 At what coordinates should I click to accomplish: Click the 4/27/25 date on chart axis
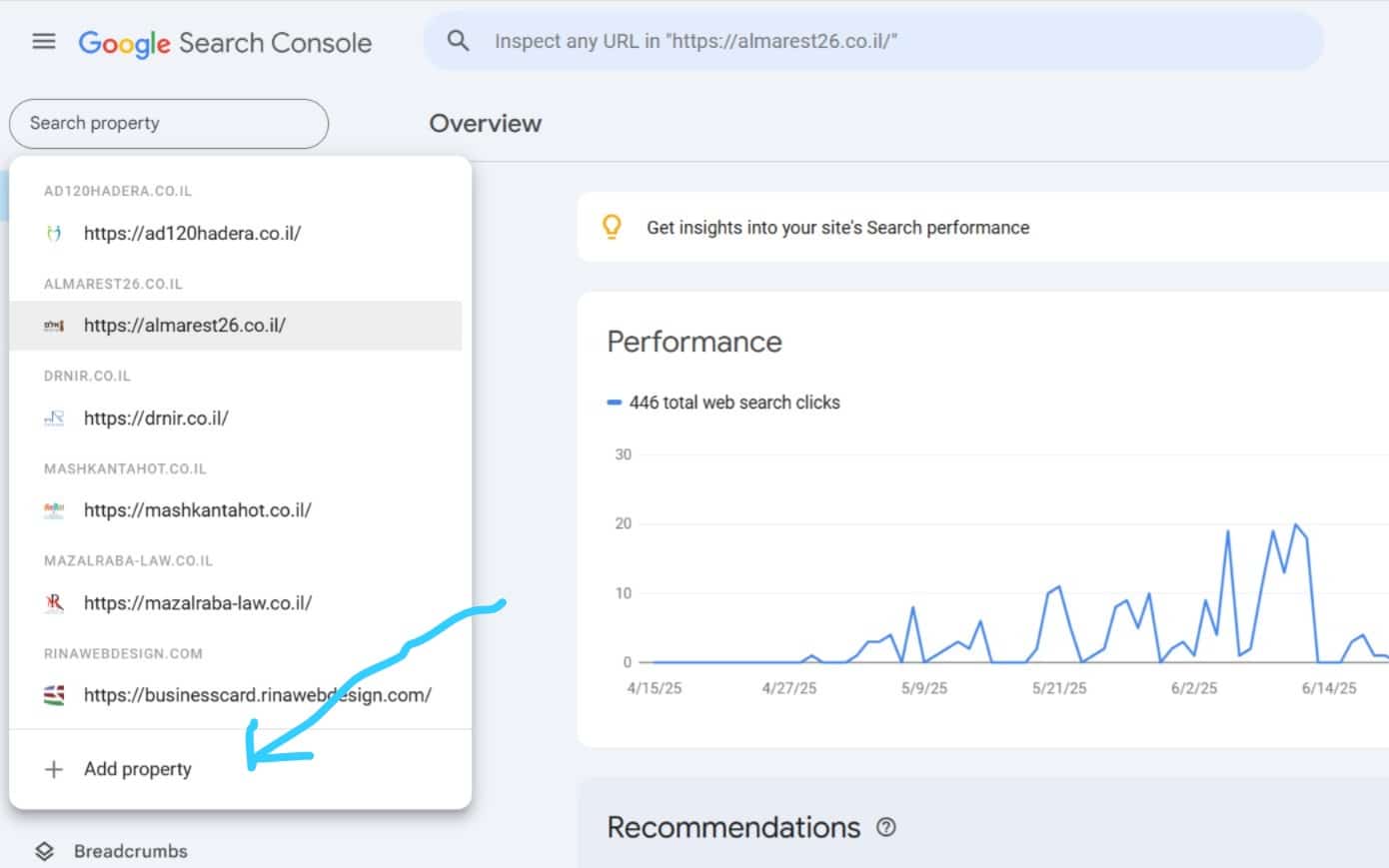tap(789, 688)
